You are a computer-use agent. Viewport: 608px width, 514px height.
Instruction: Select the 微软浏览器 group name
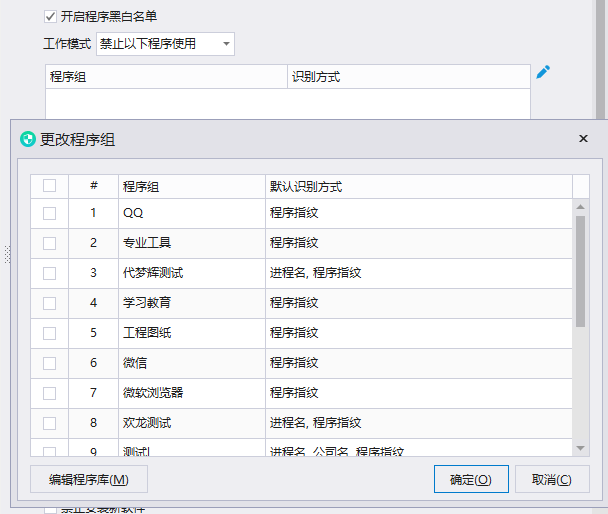pos(153,393)
